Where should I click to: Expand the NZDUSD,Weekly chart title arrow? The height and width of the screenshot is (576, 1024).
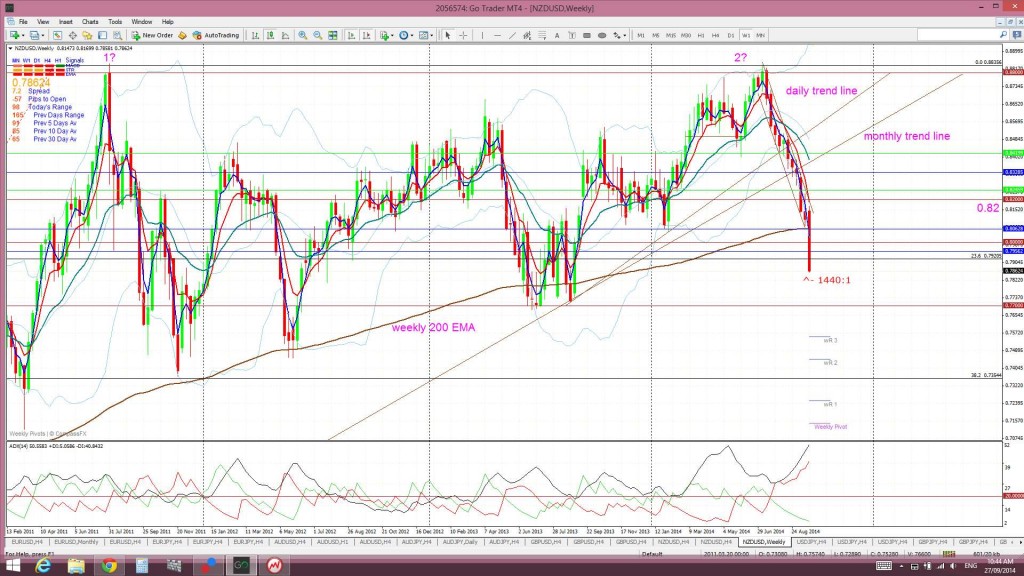tap(10, 48)
